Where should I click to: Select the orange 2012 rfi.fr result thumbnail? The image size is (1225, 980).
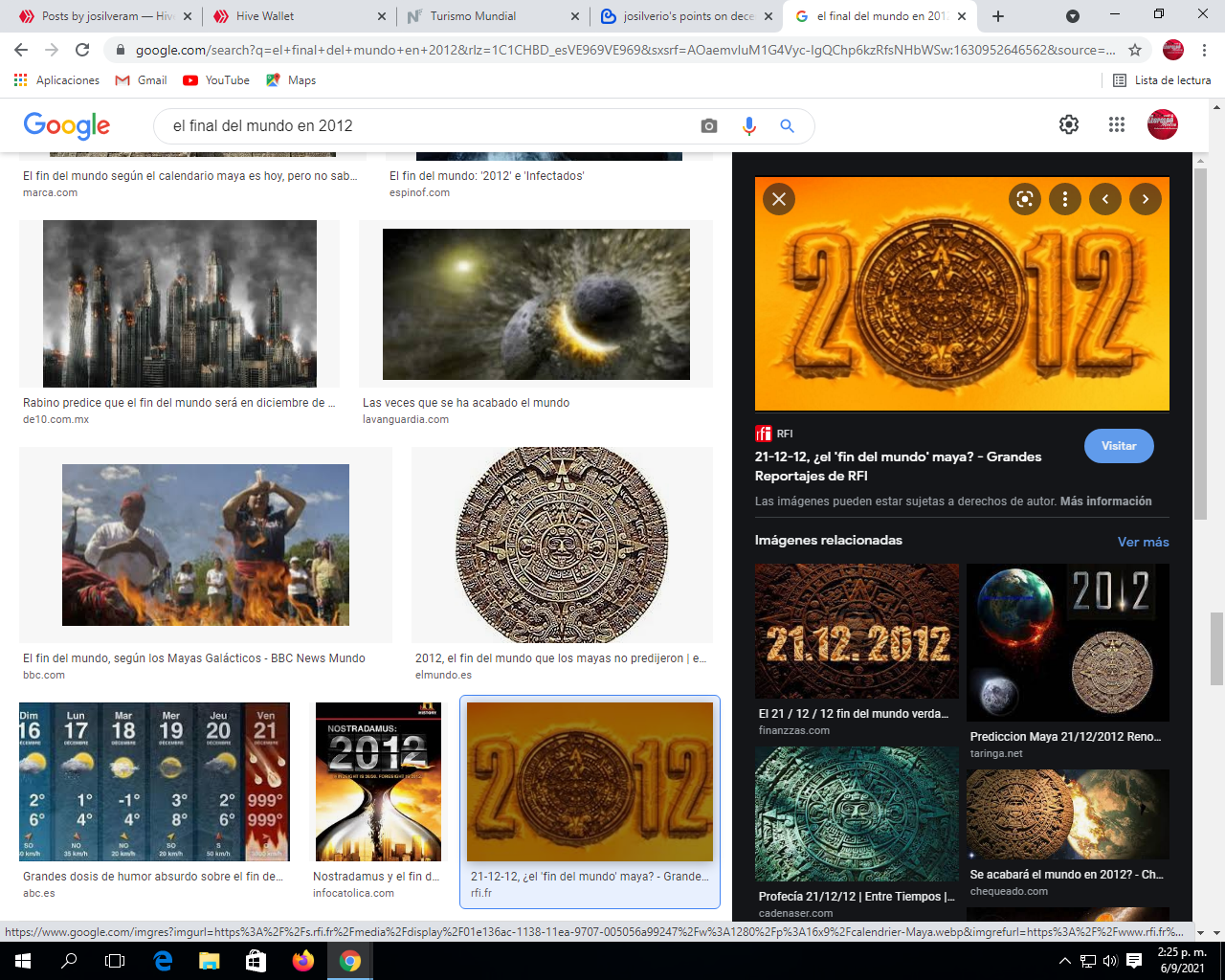(590, 782)
